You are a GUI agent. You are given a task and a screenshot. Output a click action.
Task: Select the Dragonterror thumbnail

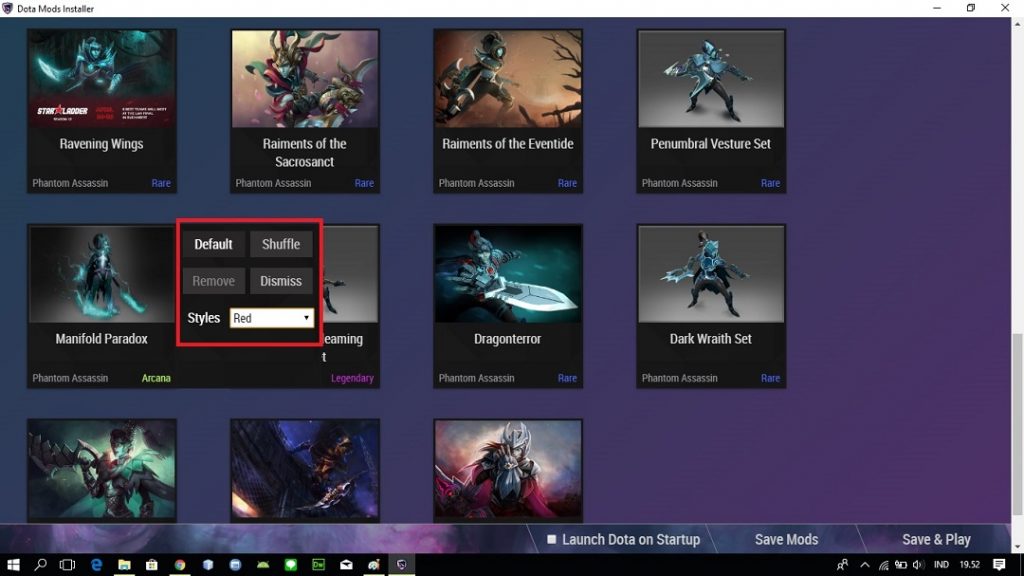pos(508,274)
